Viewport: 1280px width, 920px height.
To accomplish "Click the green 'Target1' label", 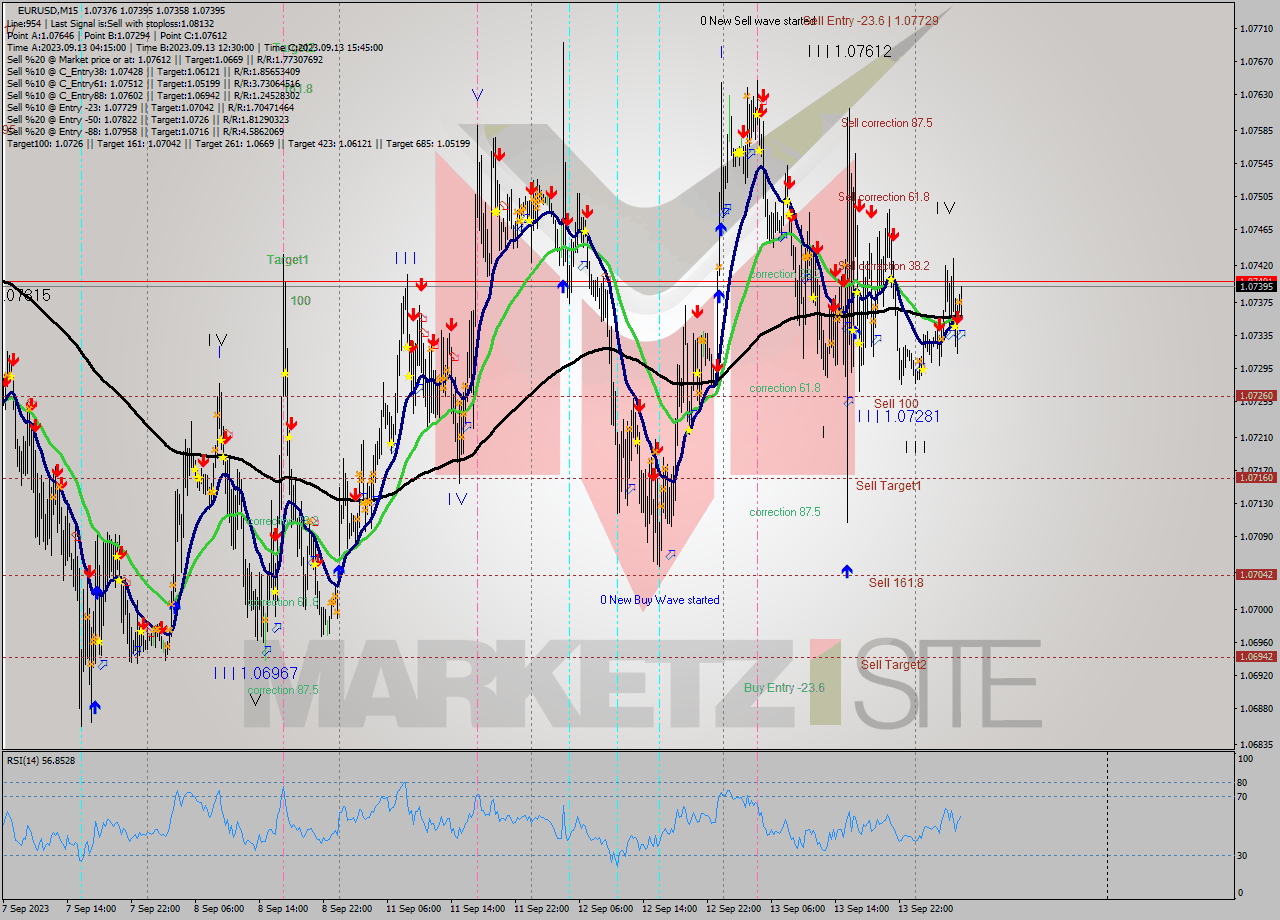I will point(288,260).
